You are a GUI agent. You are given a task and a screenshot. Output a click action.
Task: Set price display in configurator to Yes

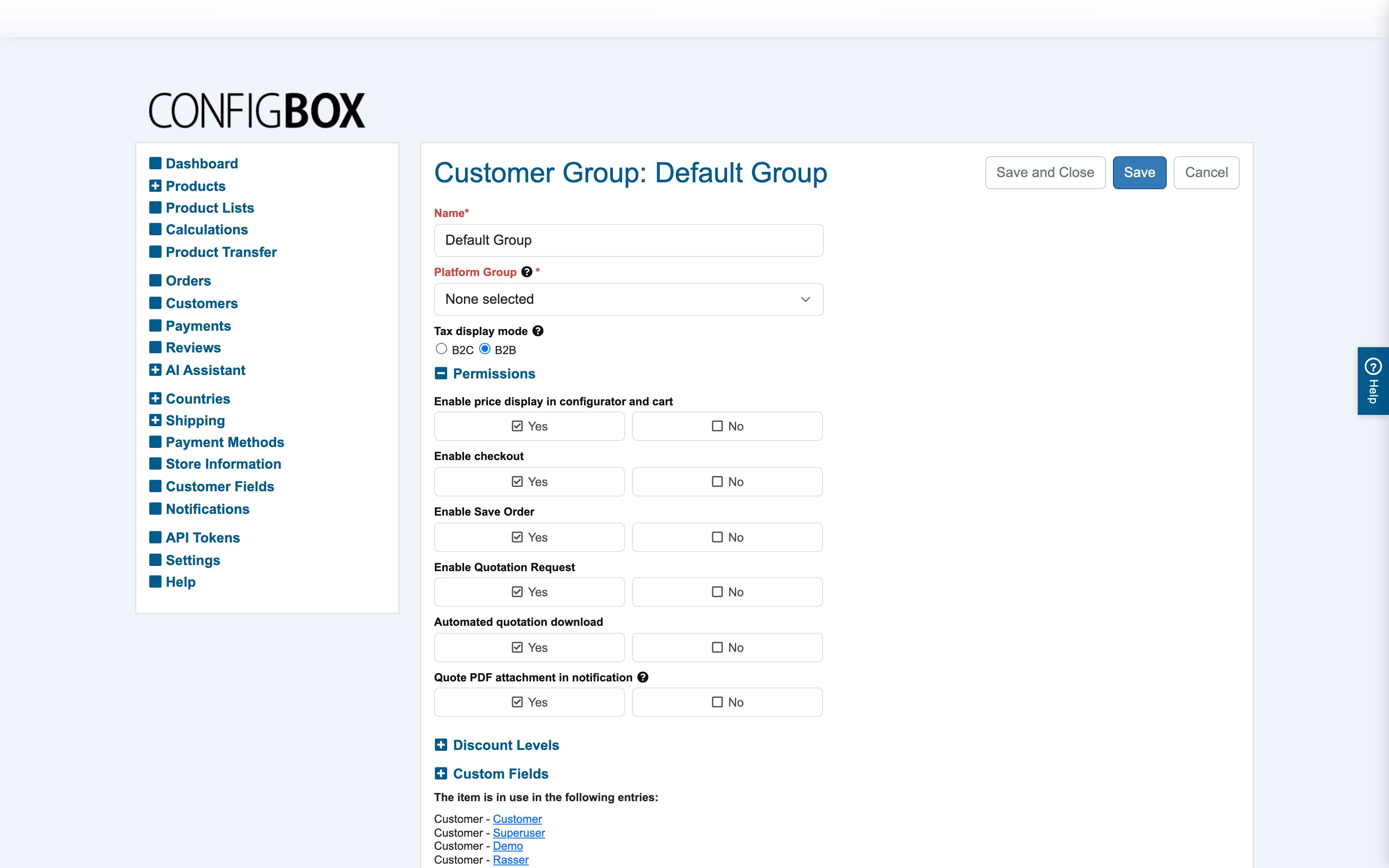click(x=529, y=426)
